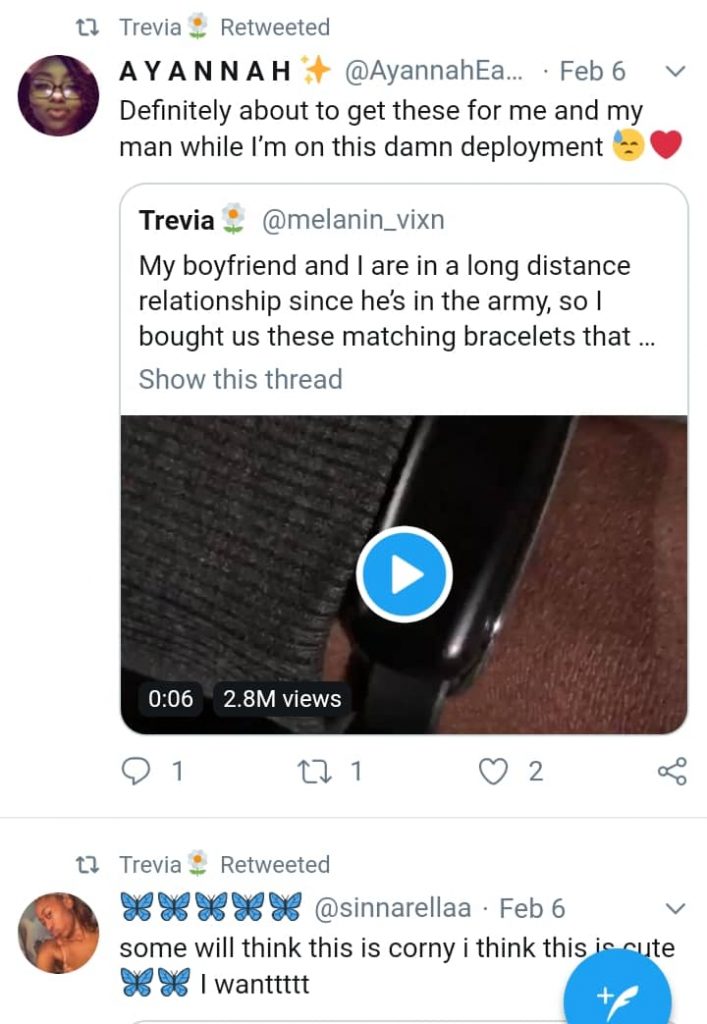The height and width of the screenshot is (1024, 707).
Task: Open the chevron menu on sinnarellaa's tweet
Action: coord(675,909)
